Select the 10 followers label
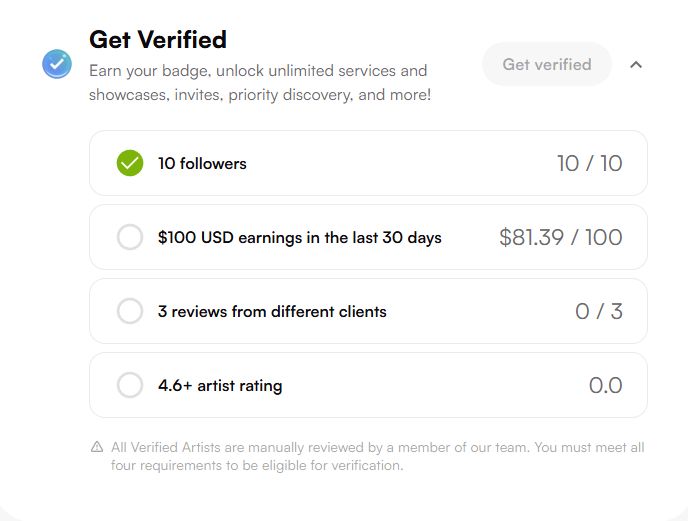The width and height of the screenshot is (688, 521). [x=202, y=163]
